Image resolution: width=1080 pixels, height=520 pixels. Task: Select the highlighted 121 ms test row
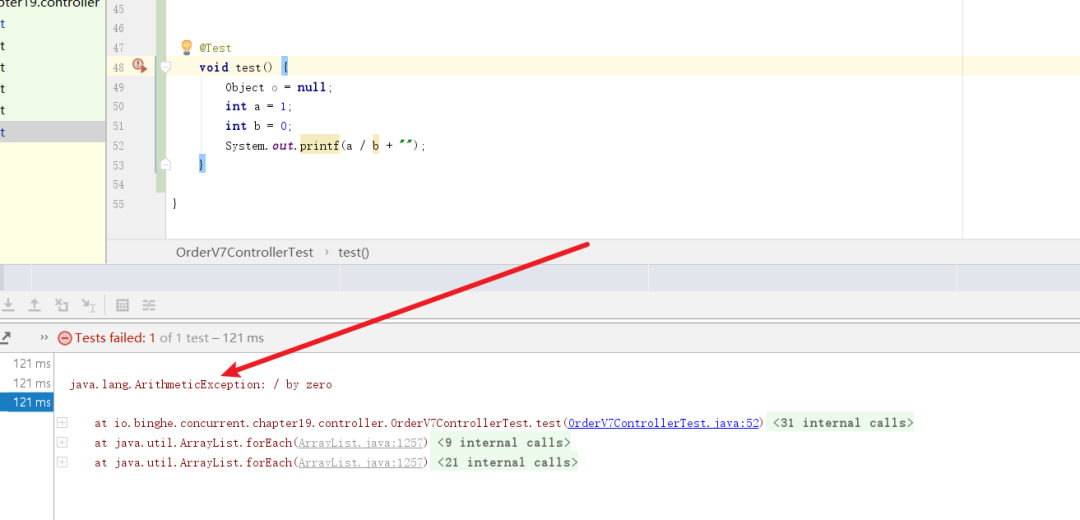(27, 402)
